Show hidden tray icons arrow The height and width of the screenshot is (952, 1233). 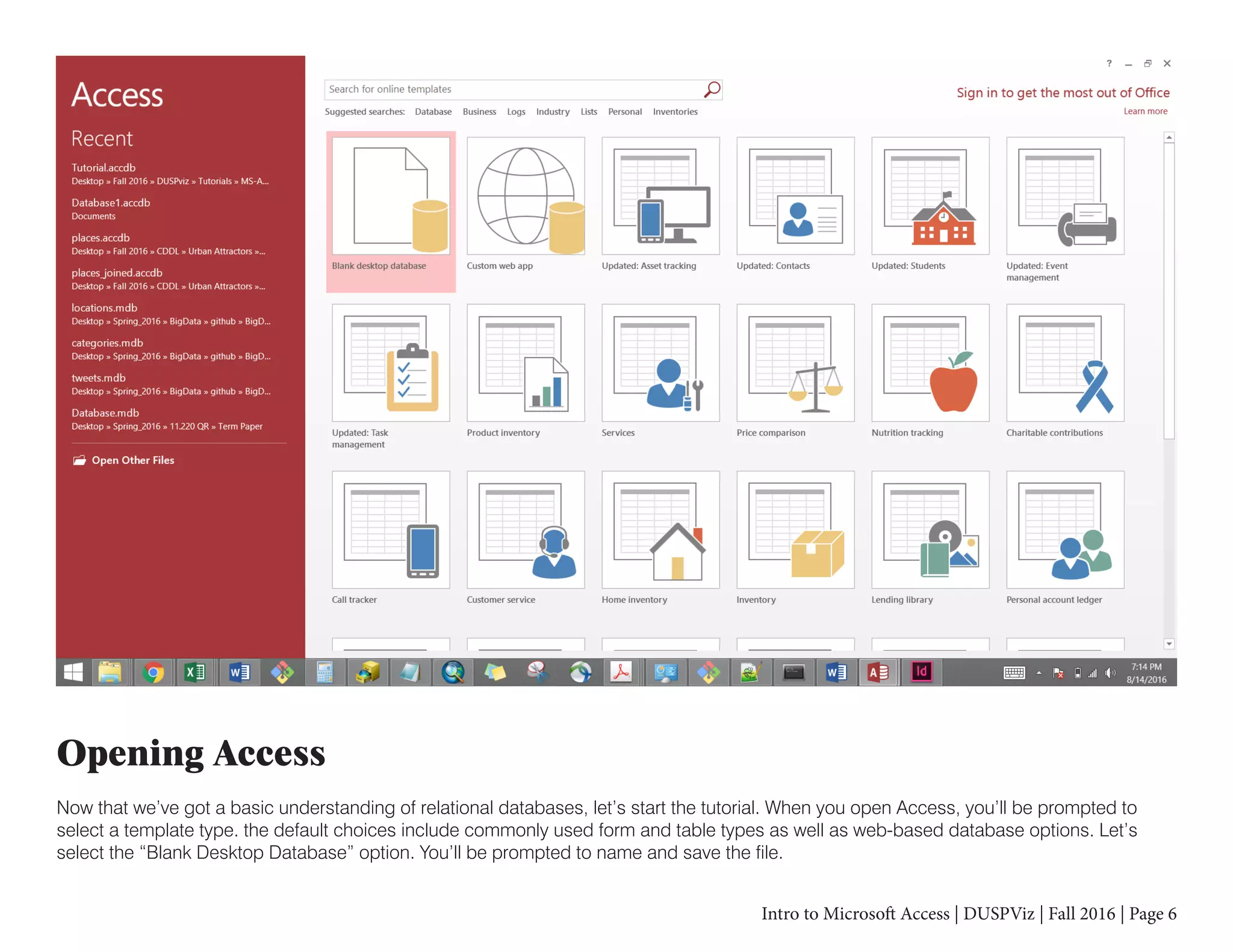1039,673
